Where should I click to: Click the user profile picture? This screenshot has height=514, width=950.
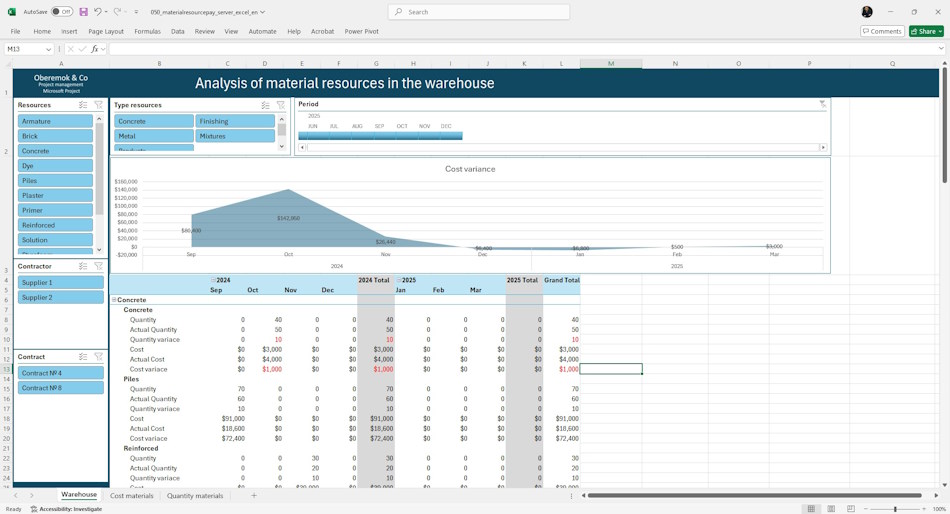[x=867, y=12]
